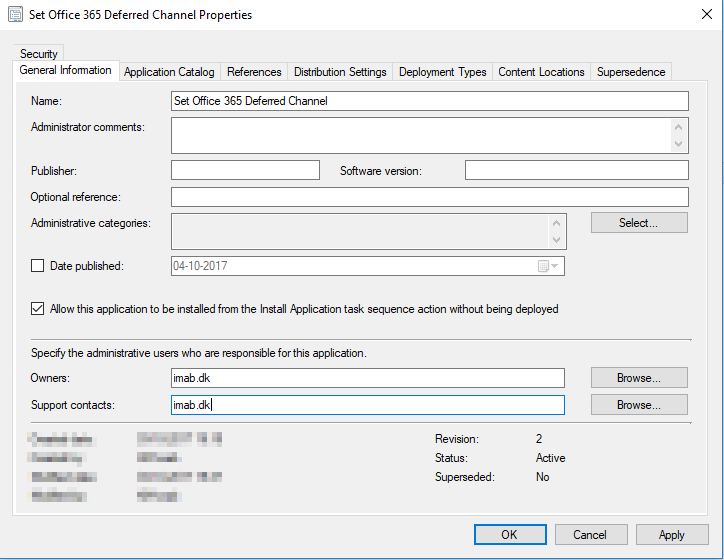The height and width of the screenshot is (560, 724).
Task: Click Administrative categories scroll up arrow
Action: tap(556, 223)
